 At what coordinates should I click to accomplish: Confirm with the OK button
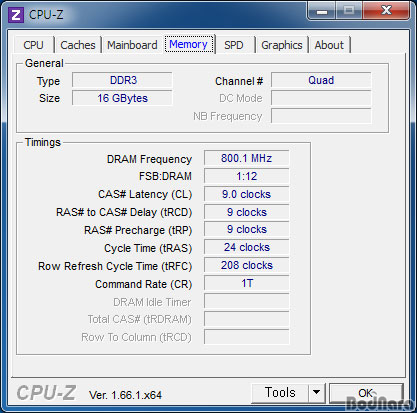366,393
